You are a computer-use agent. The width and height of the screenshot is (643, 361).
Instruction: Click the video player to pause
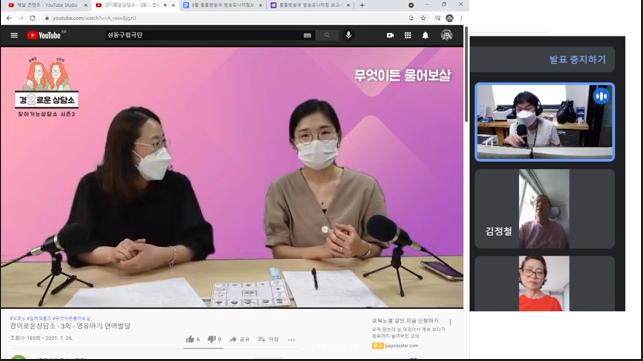click(x=232, y=177)
